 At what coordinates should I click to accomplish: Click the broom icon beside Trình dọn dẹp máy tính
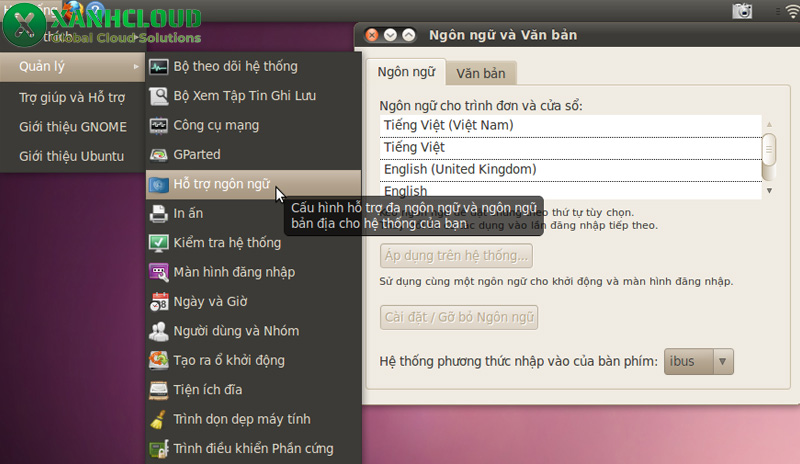(158, 420)
